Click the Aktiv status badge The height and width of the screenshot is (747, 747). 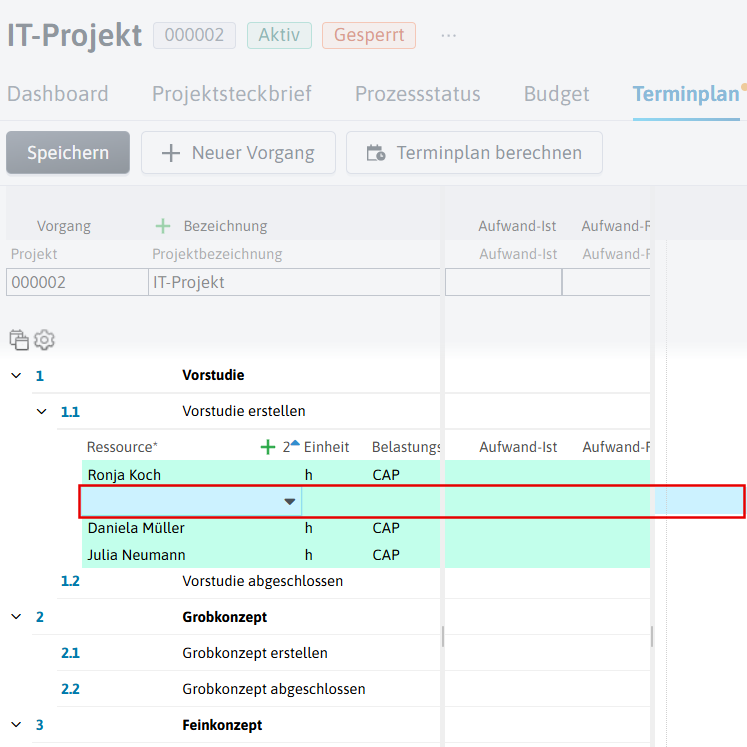coord(279,35)
